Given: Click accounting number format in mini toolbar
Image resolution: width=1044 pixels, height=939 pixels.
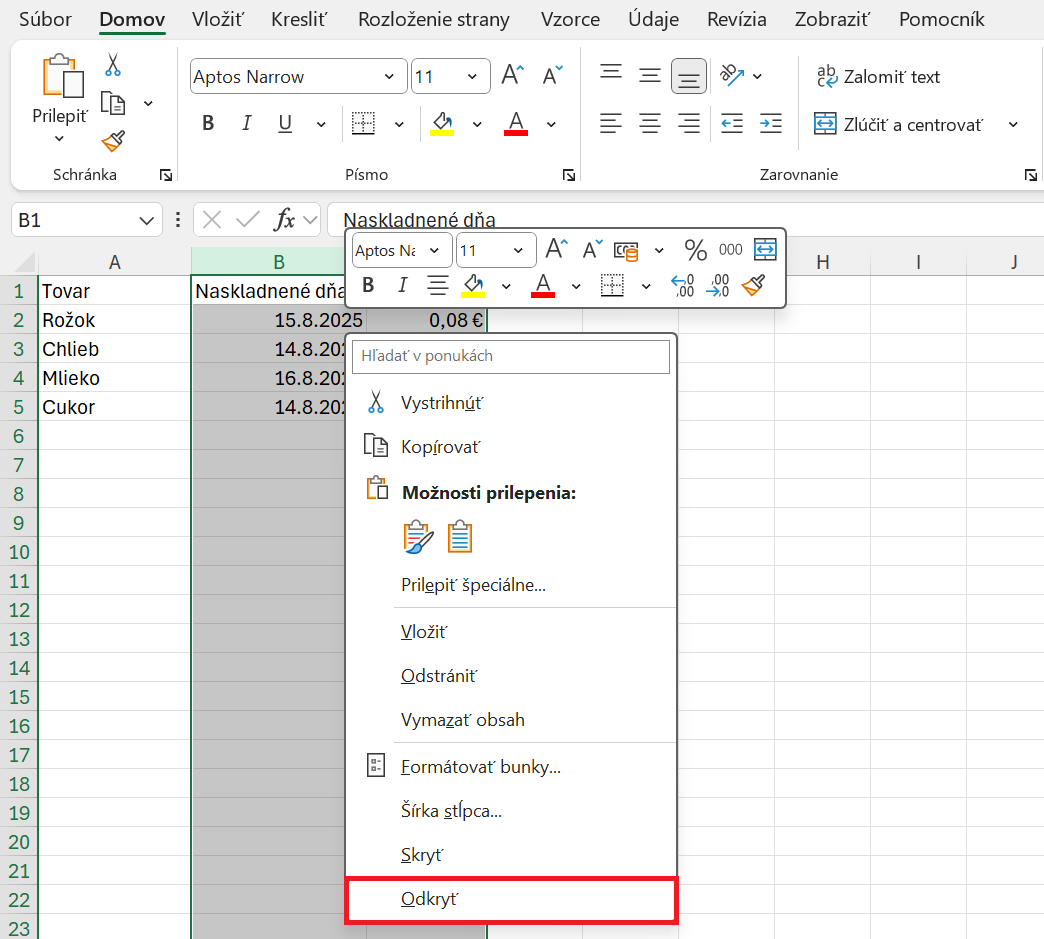Looking at the screenshot, I should tap(626, 250).
